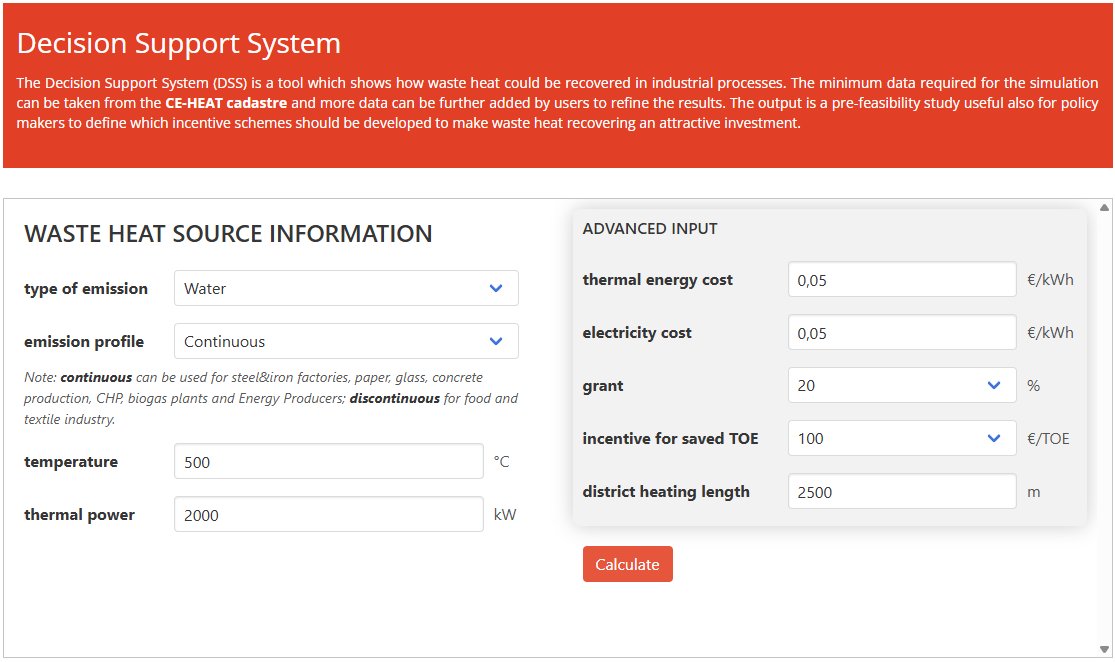Click the incentive for saved TOE chevron icon
The width and height of the screenshot is (1115, 662).
[993, 438]
